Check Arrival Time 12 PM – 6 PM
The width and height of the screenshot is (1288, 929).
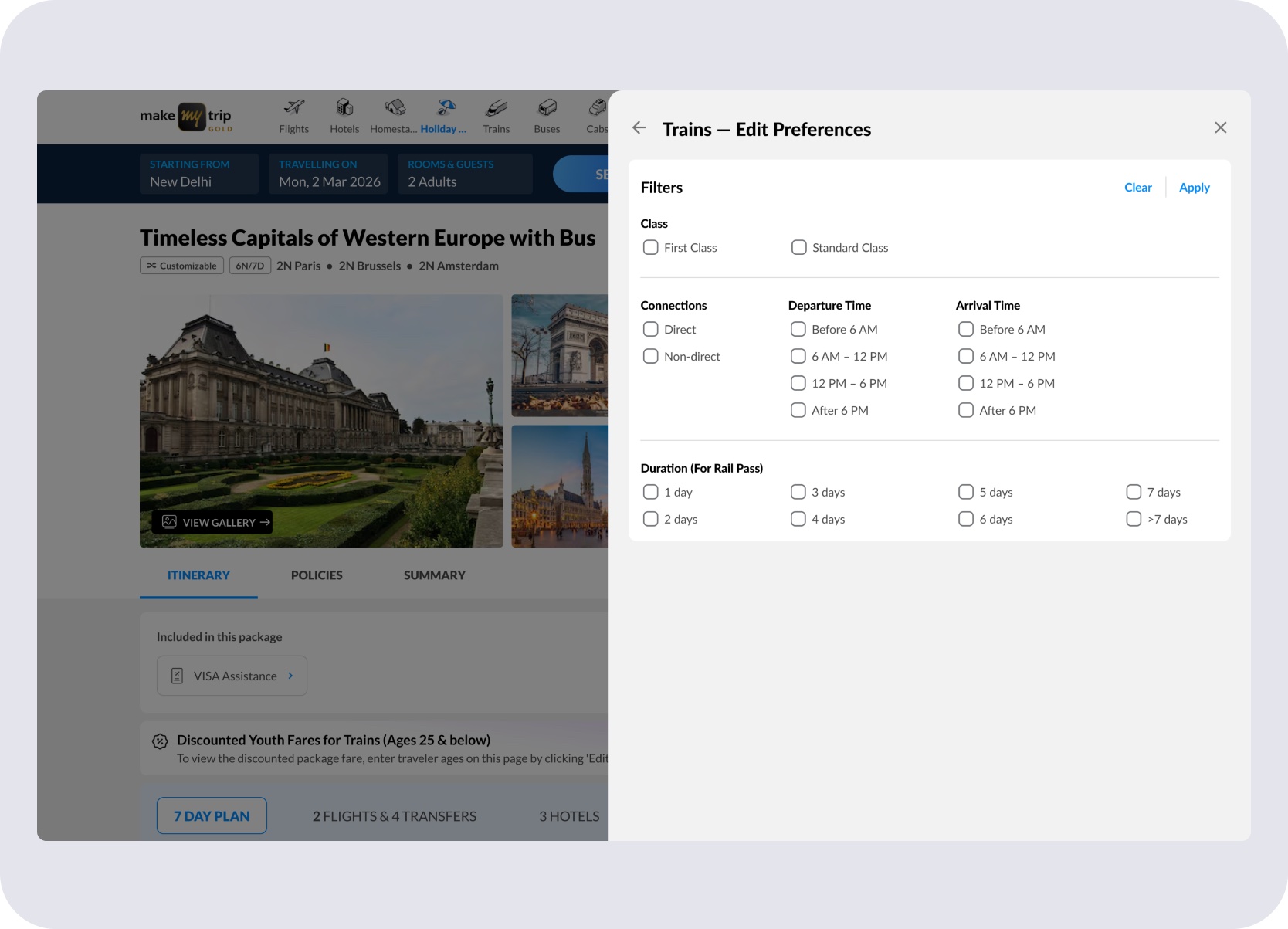point(966,383)
